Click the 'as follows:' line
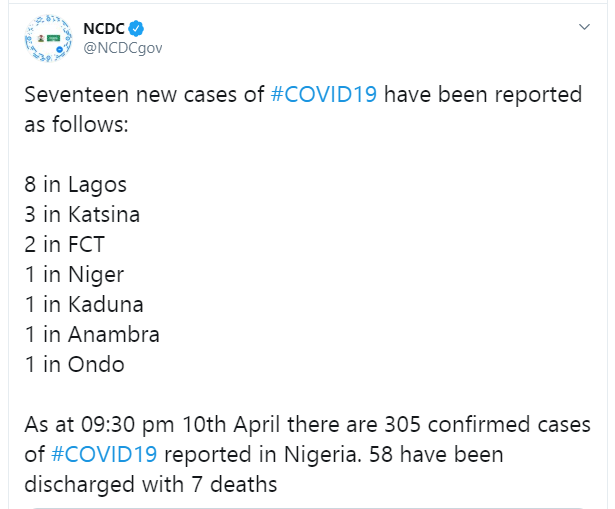 tap(76, 125)
